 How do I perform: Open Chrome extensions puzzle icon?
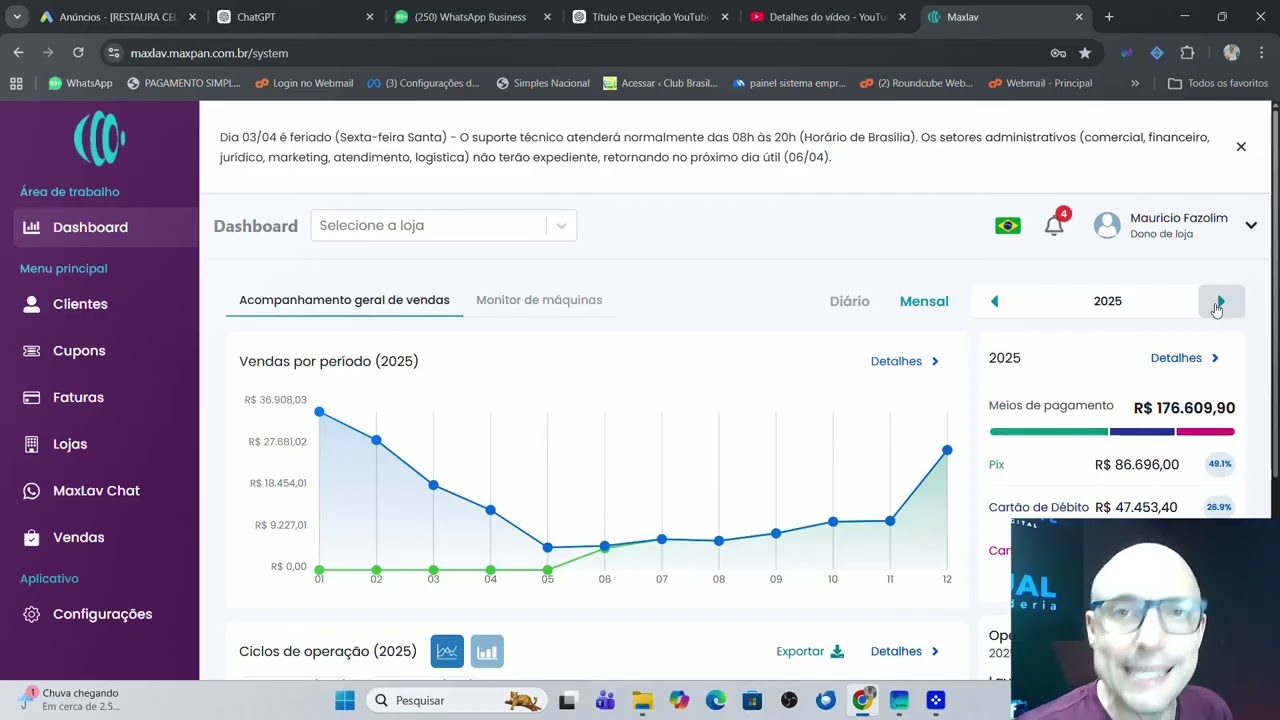click(1187, 53)
